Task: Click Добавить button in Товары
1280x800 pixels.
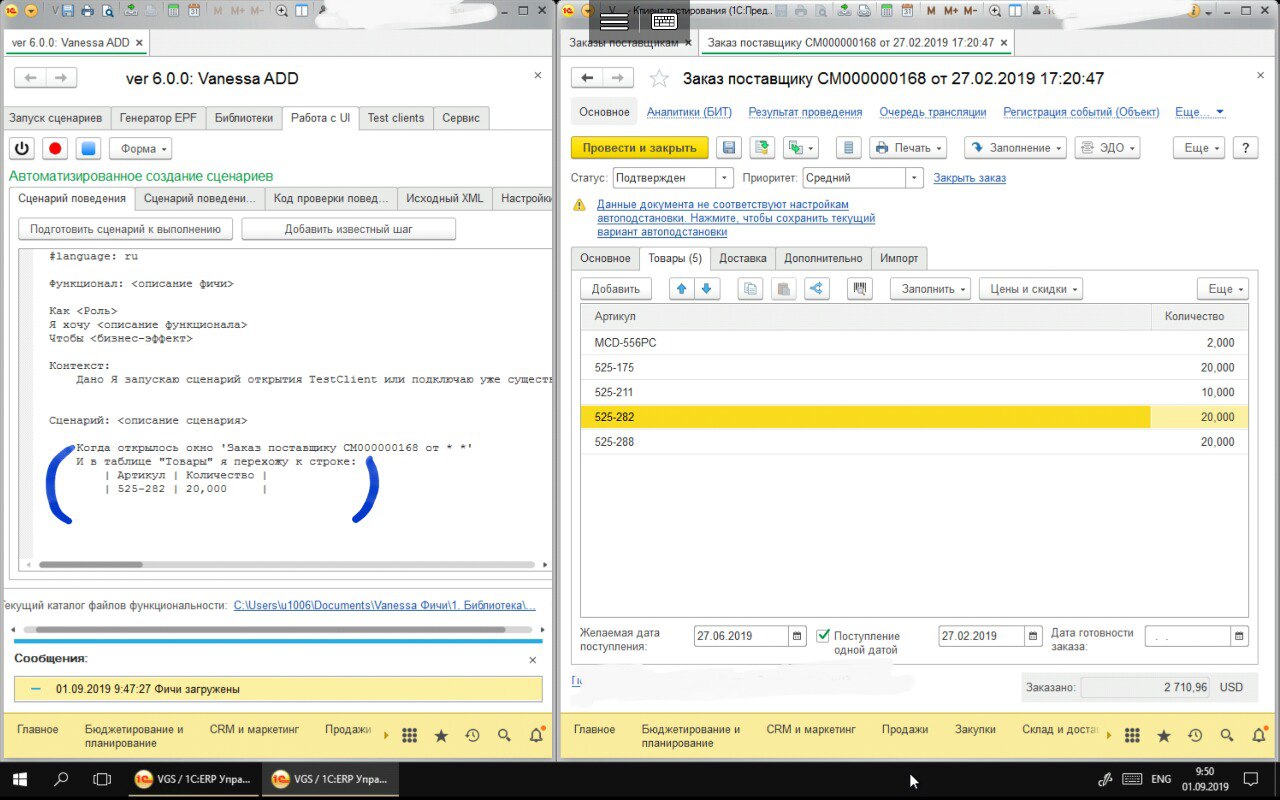Action: pos(616,289)
